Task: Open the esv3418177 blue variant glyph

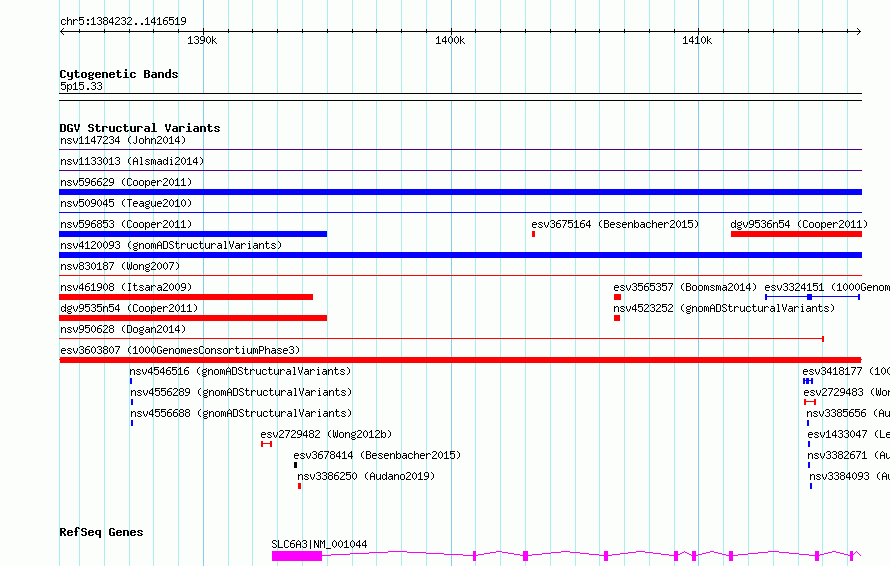Action: [808, 381]
